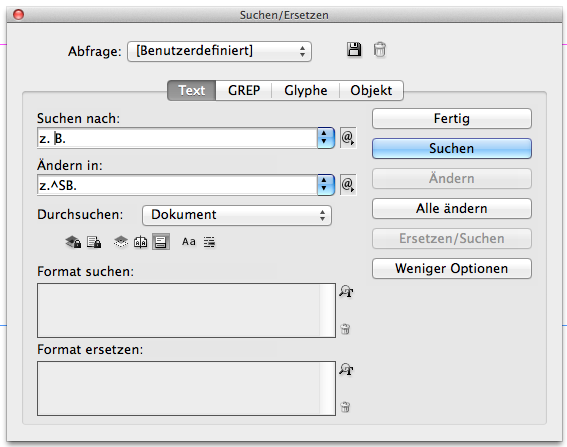567x447 pixels.
Task: Open special characters menu for Suchen nach
Action: [x=348, y=138]
